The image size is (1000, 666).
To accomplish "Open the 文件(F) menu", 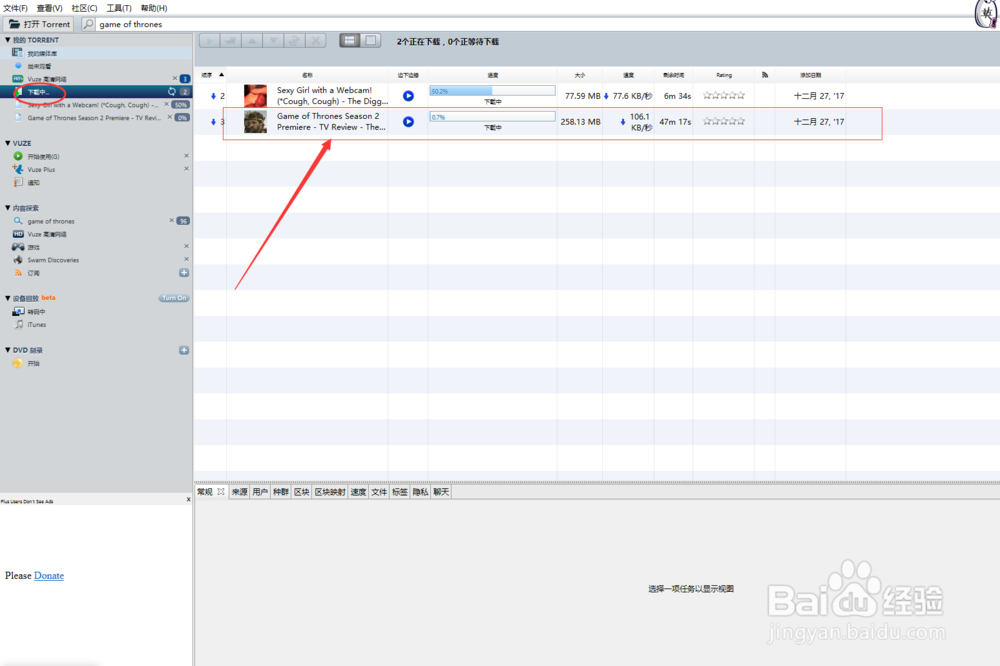I will 15,8.
